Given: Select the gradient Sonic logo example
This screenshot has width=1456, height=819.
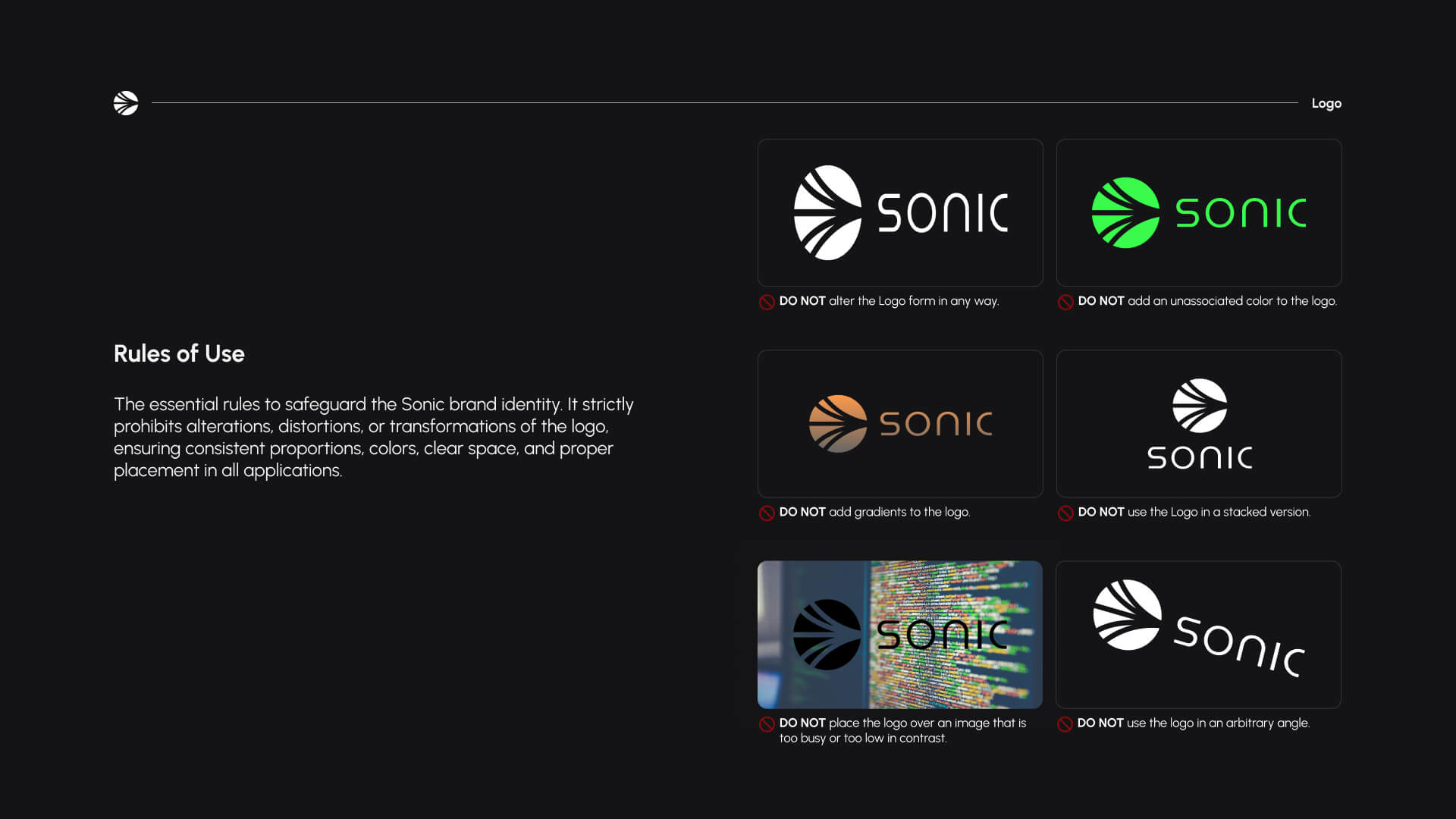Looking at the screenshot, I should click(x=899, y=423).
